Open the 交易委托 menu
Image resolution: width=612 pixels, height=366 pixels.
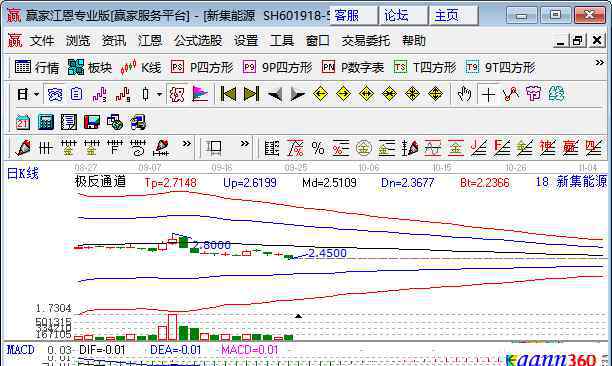click(x=365, y=41)
